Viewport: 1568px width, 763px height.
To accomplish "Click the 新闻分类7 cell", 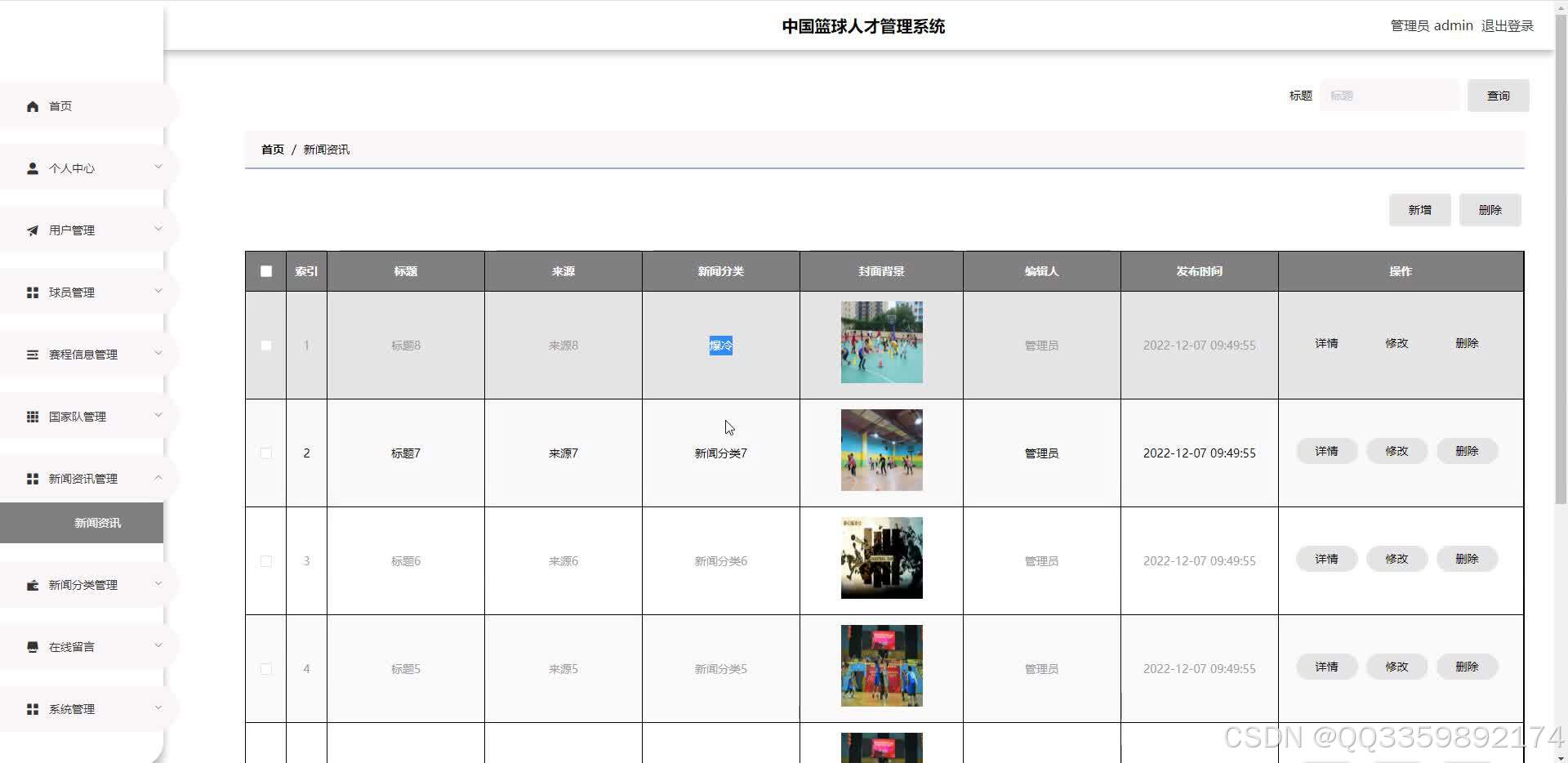I will click(721, 453).
